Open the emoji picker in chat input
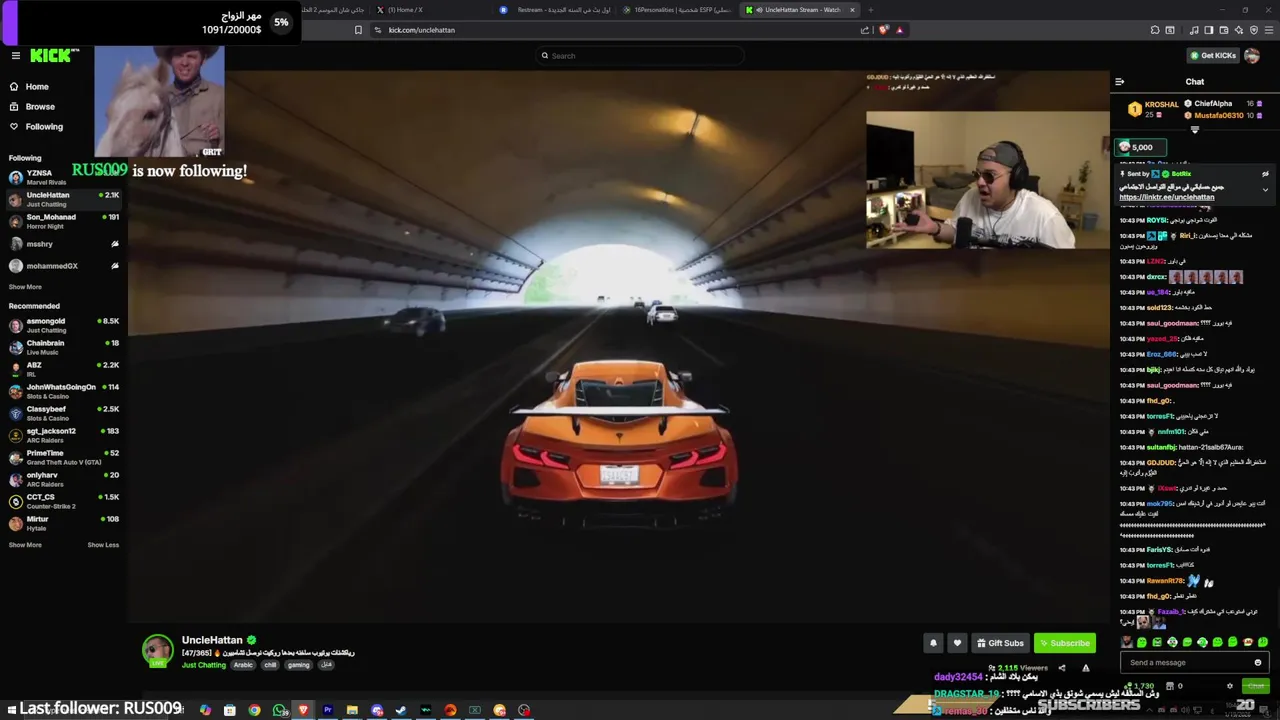 coord(1258,663)
